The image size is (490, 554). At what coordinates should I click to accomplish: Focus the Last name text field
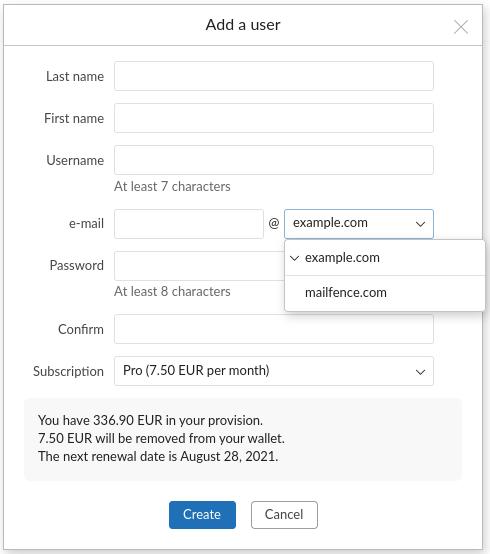(273, 76)
